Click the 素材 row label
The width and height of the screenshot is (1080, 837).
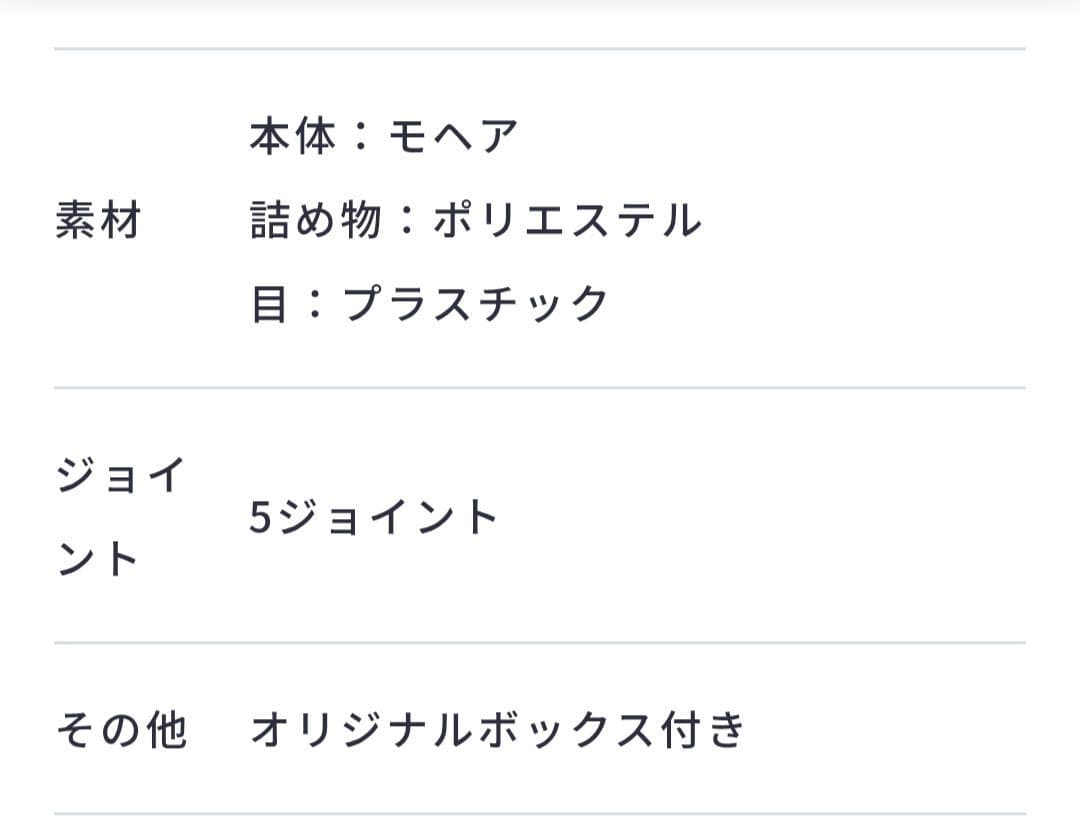coord(98,220)
